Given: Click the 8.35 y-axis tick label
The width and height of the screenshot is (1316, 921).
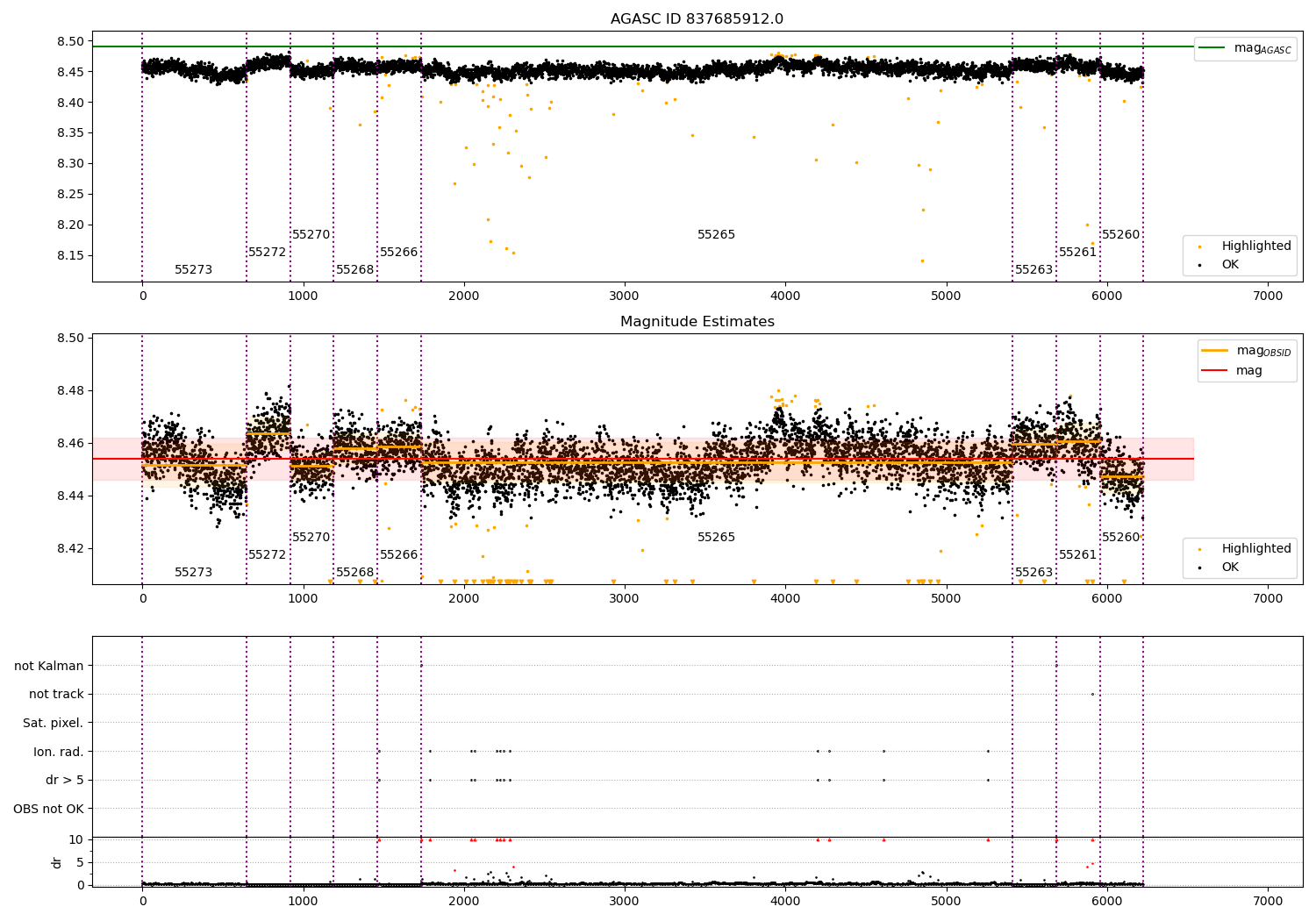Looking at the screenshot, I should [71, 133].
